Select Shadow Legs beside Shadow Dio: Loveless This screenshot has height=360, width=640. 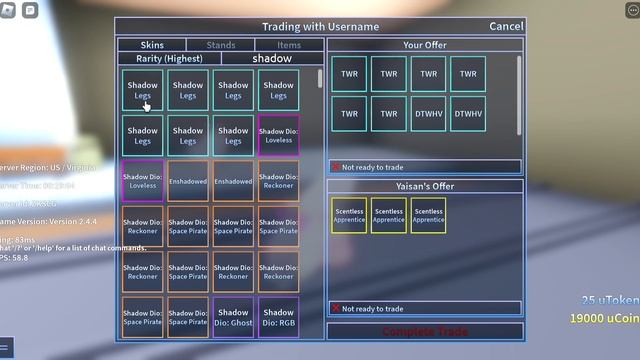[233, 136]
